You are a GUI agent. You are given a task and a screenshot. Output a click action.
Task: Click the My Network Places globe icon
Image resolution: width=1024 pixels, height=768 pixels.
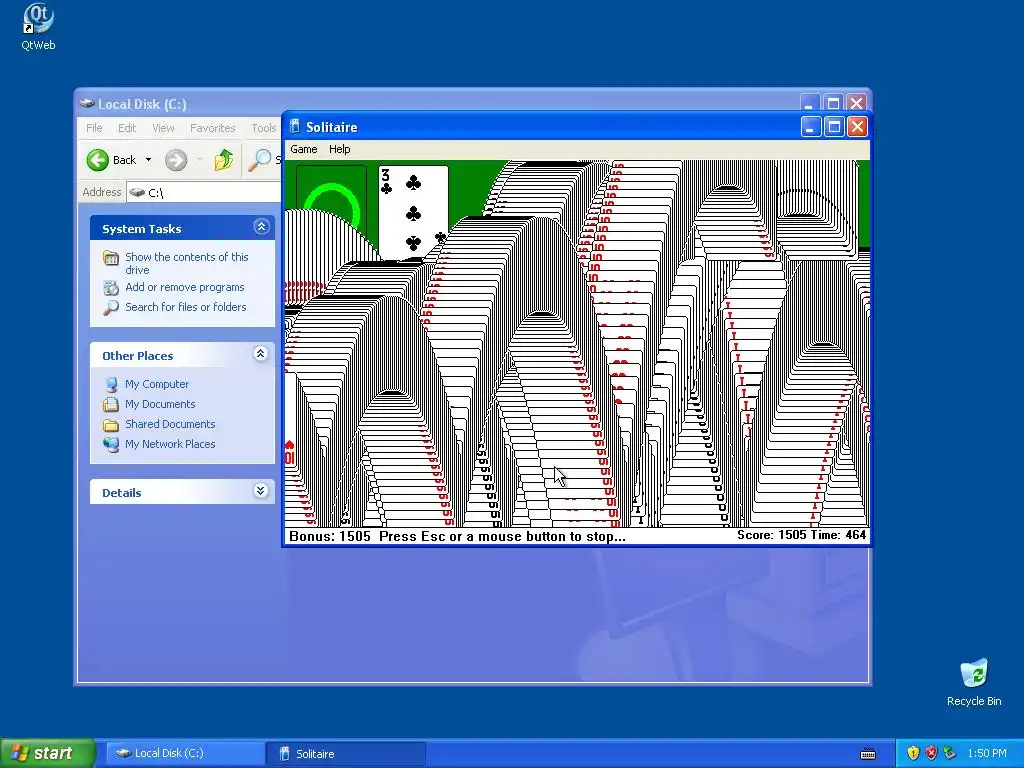coord(111,444)
